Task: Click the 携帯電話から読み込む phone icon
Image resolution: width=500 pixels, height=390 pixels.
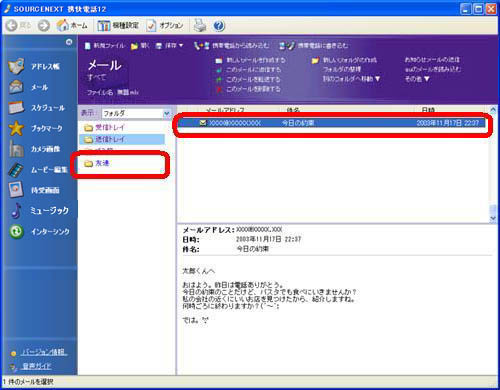Action: coord(202,46)
